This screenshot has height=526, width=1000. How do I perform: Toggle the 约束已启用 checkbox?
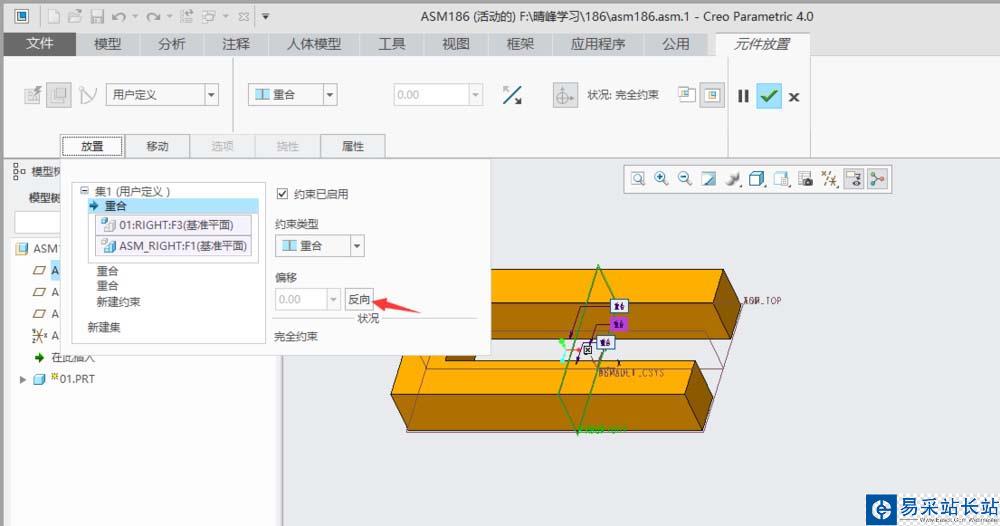[x=283, y=193]
